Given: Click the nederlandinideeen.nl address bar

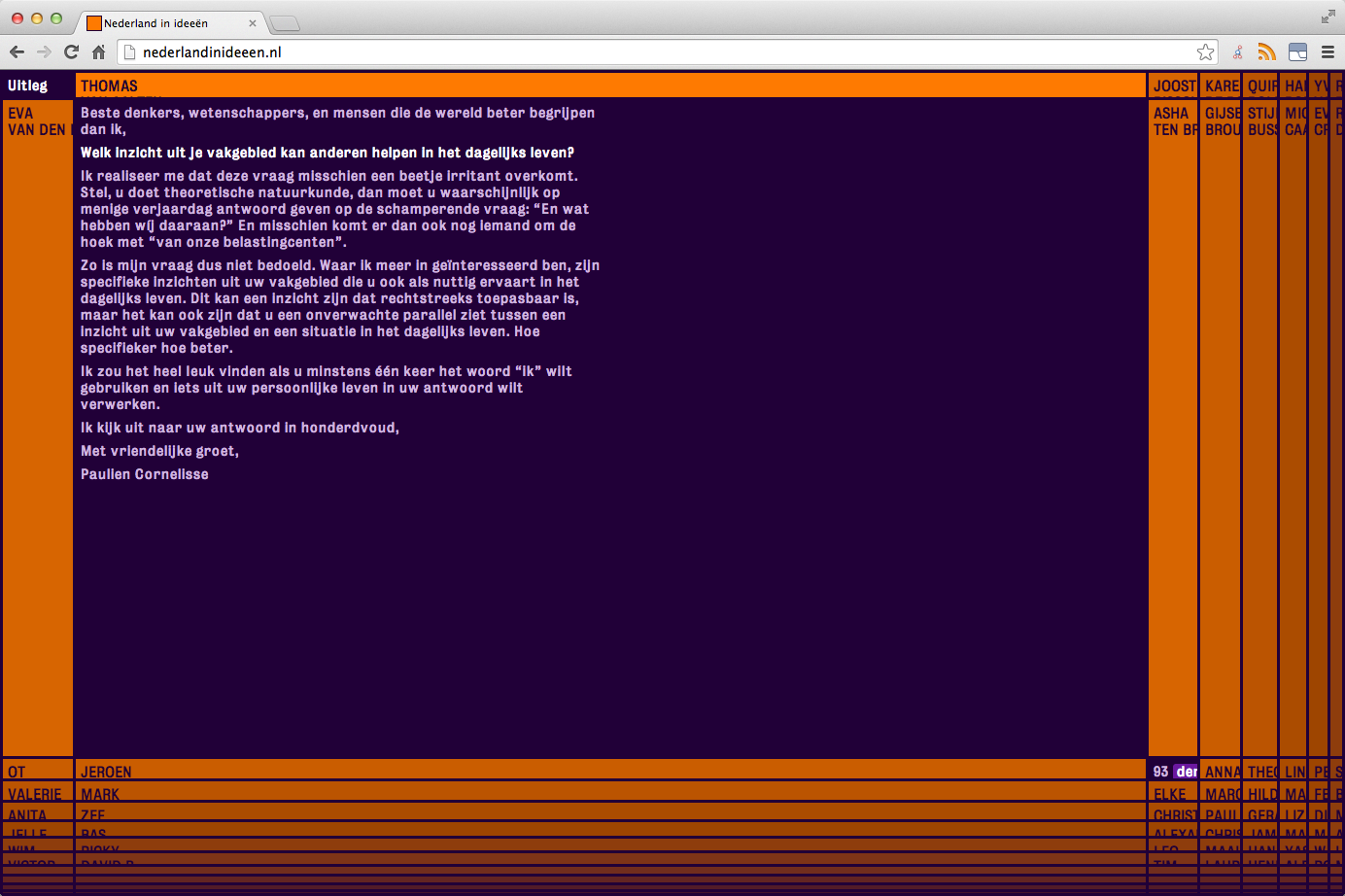Looking at the screenshot, I should point(661,52).
